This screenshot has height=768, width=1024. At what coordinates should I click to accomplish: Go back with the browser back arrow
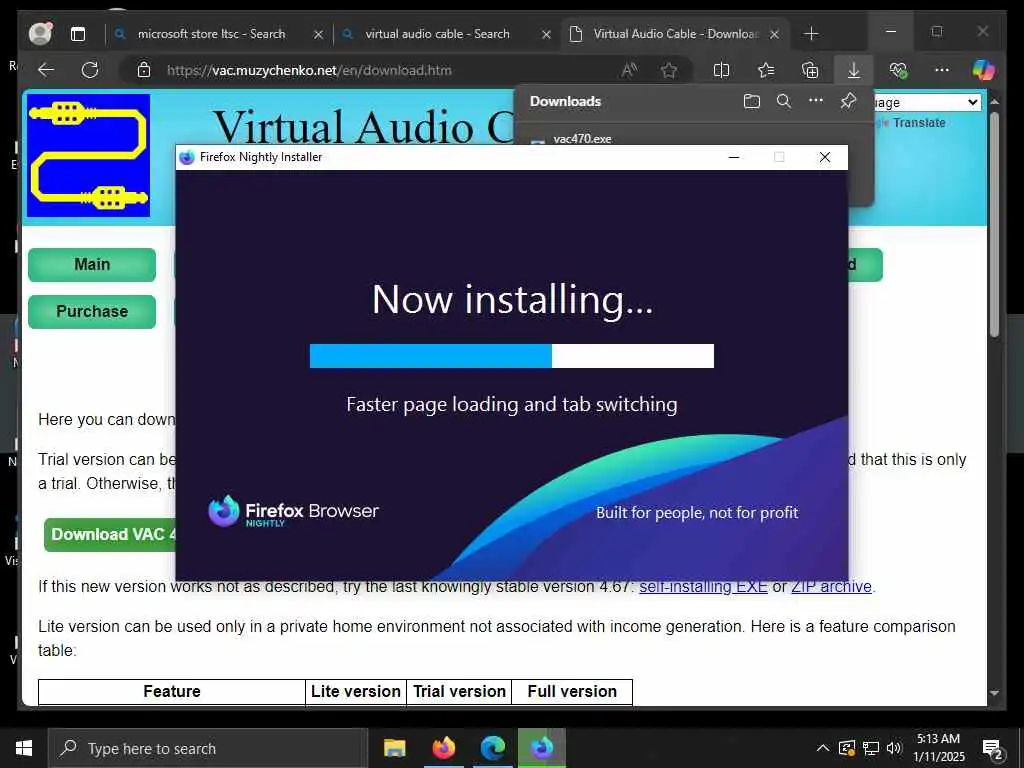click(x=46, y=70)
